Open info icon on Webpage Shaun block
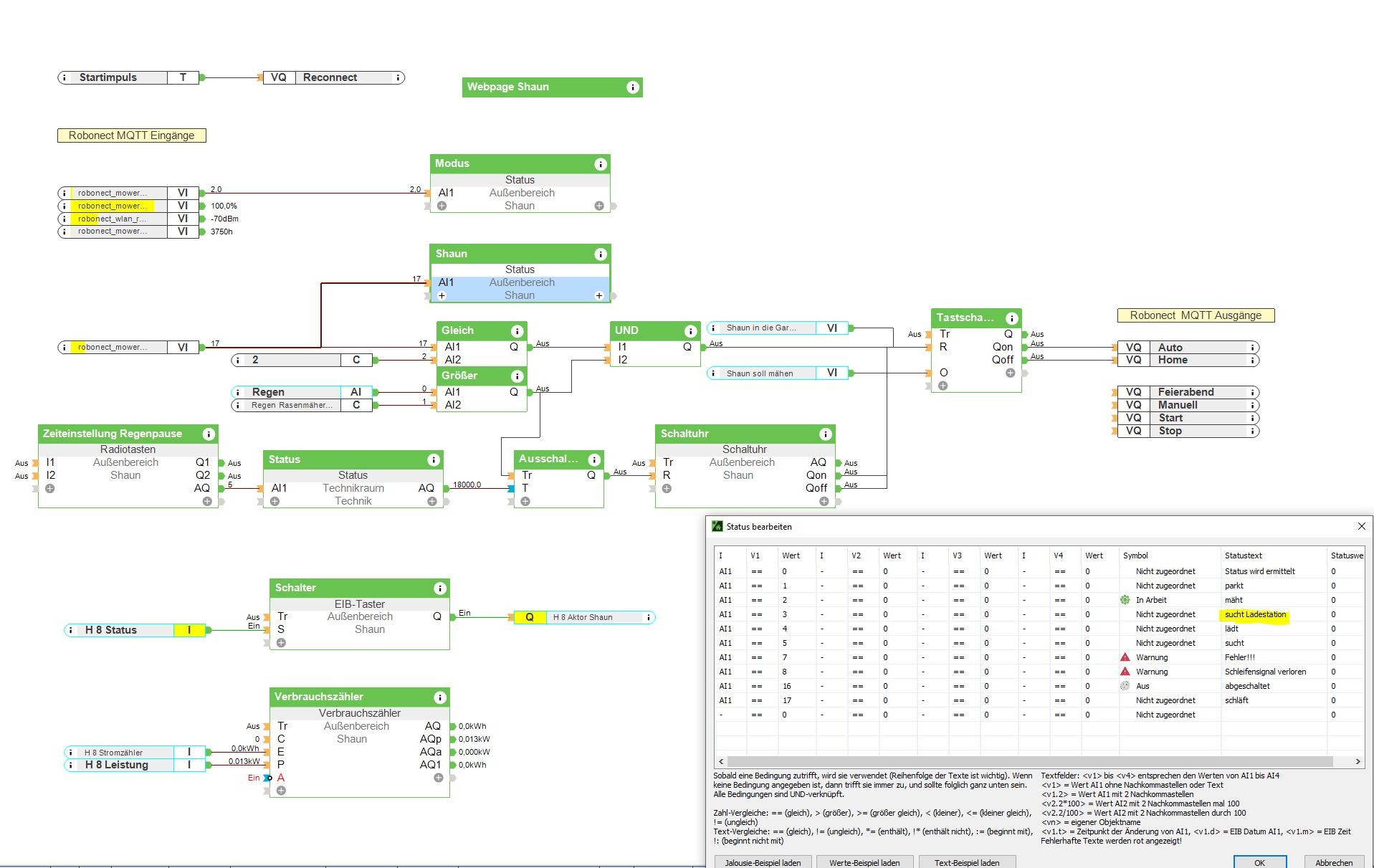 point(632,87)
